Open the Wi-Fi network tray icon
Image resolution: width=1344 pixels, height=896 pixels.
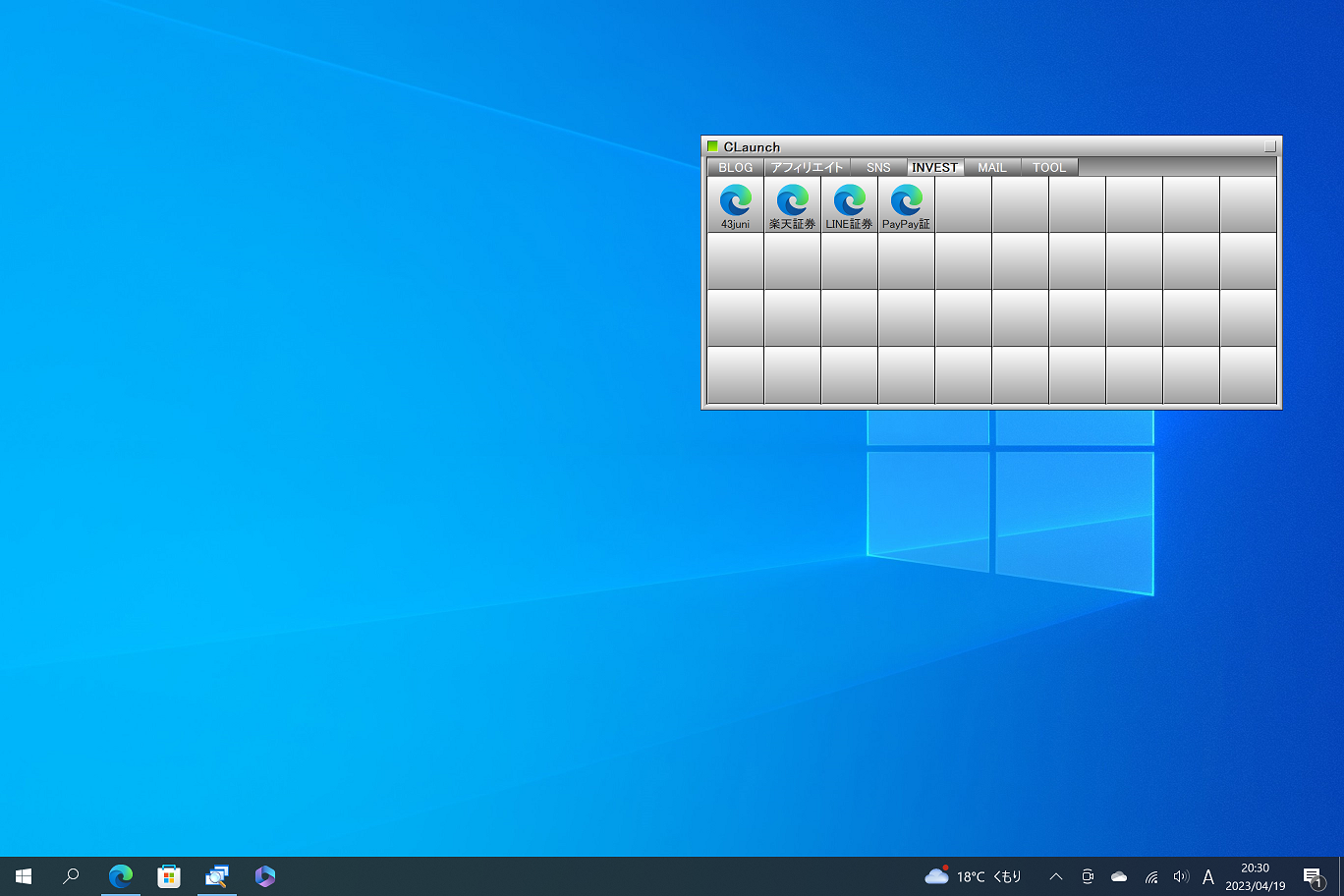click(x=1150, y=876)
